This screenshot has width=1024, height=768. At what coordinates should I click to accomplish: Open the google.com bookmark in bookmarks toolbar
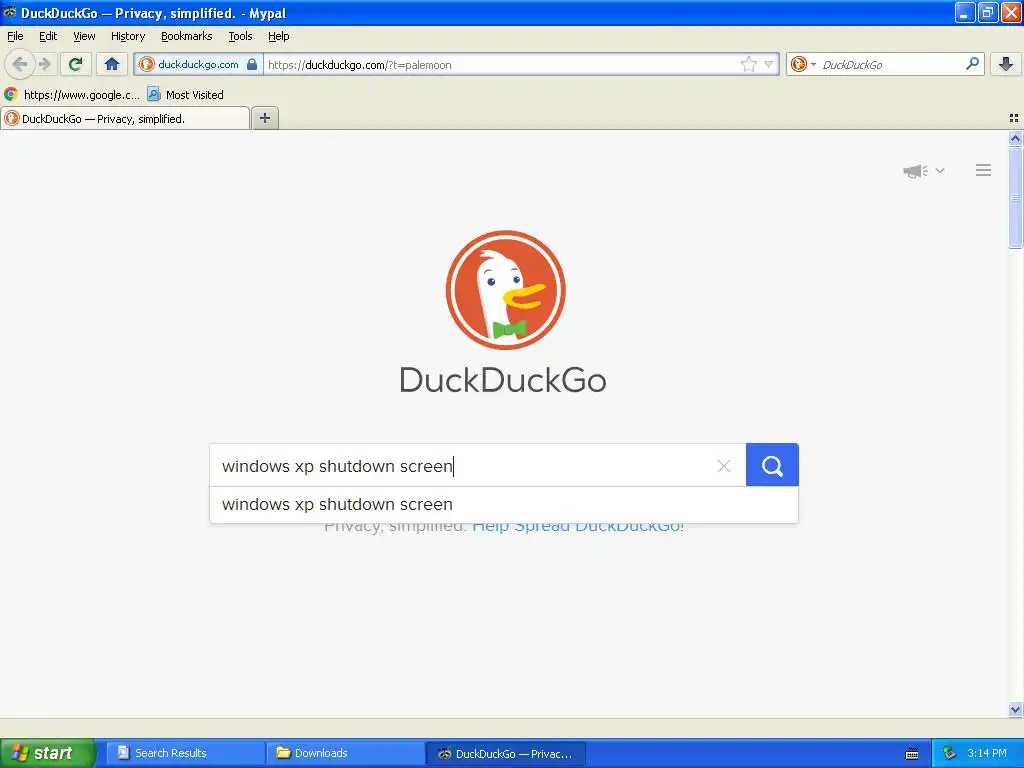[x=72, y=95]
